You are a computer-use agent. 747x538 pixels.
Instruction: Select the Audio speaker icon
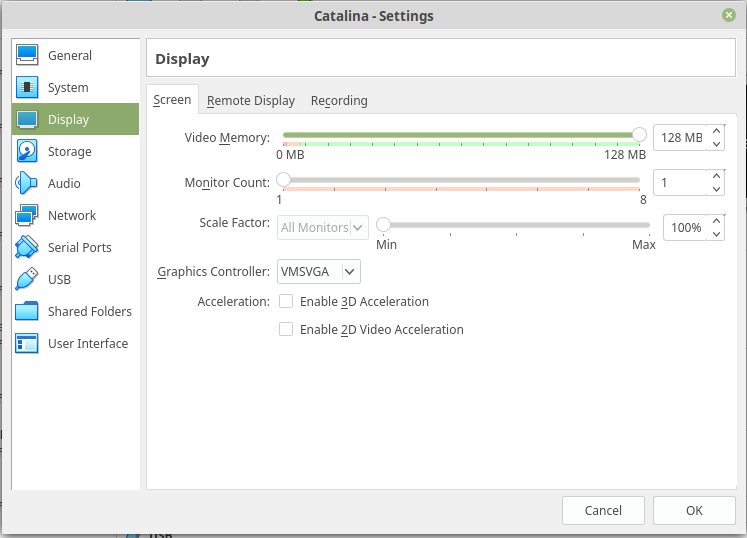[28, 184]
